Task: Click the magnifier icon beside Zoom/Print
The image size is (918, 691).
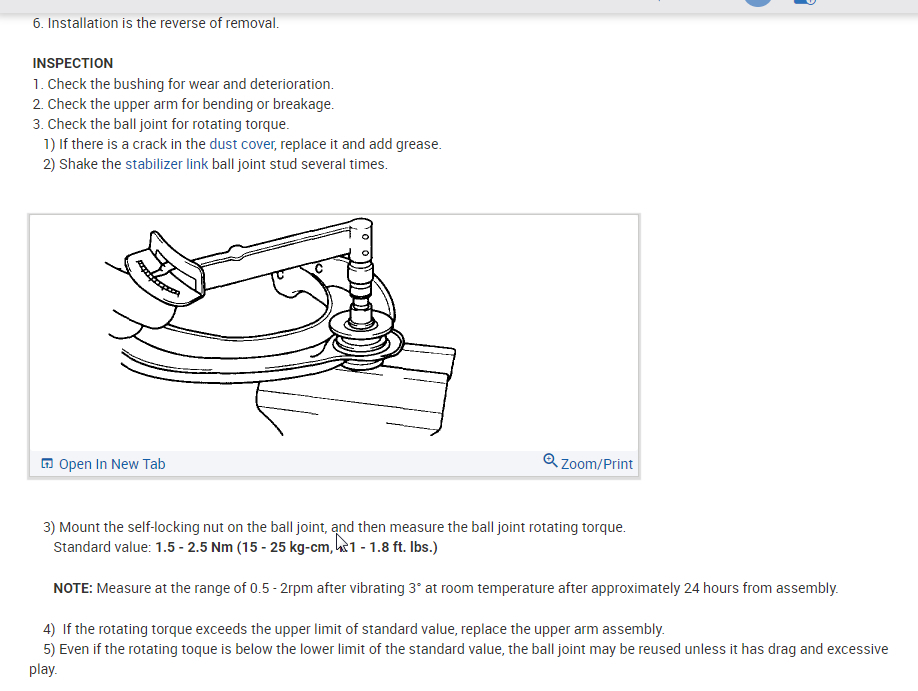Action: point(550,461)
